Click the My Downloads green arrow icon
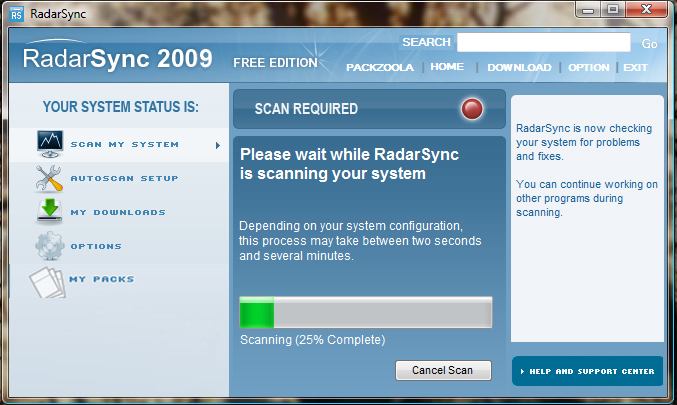677x405 pixels. (x=49, y=212)
